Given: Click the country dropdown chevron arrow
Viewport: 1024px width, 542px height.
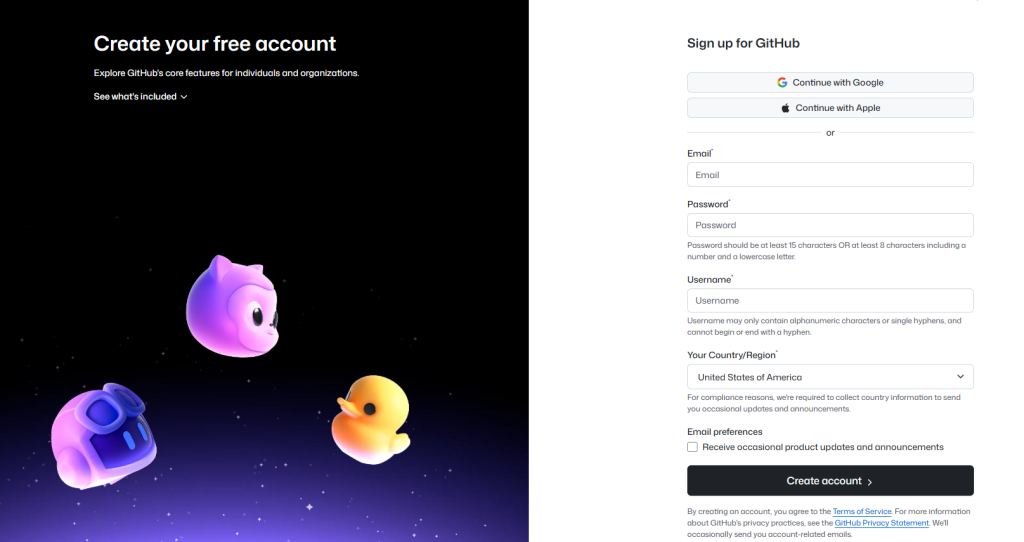Looking at the screenshot, I should click(x=960, y=377).
